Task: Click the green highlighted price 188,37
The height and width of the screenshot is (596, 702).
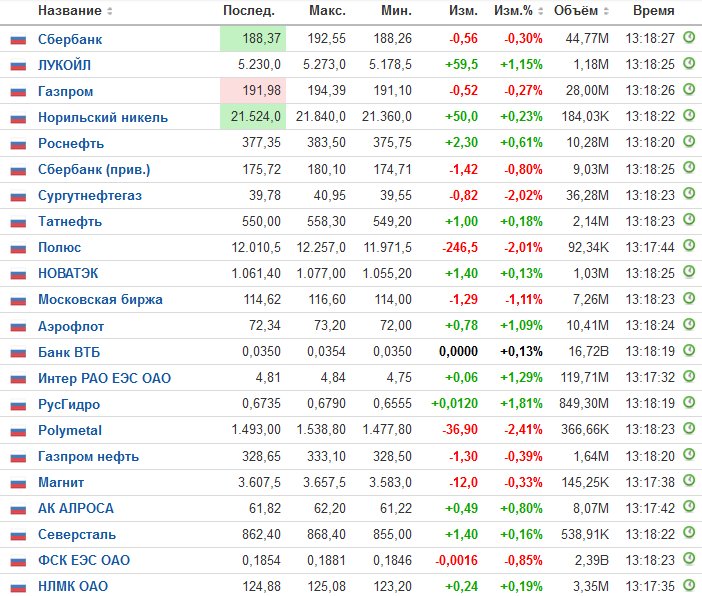Action: (x=253, y=39)
